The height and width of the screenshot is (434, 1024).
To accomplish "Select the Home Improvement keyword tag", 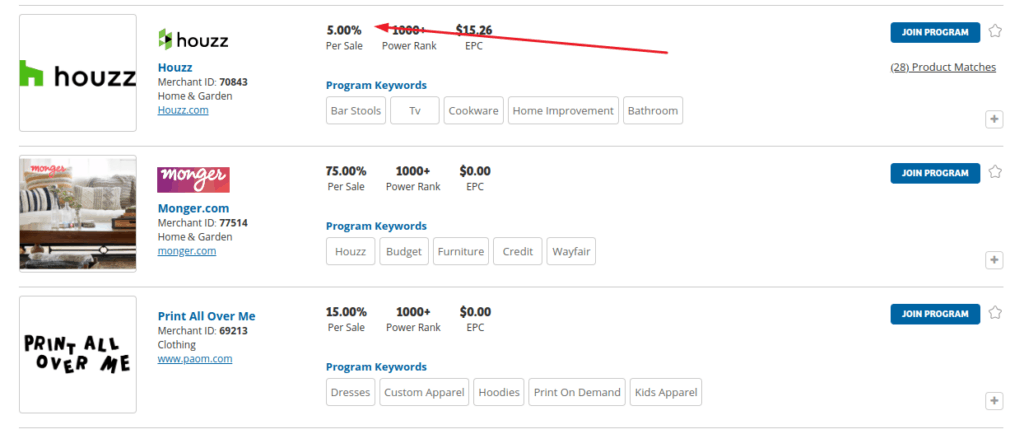I will (563, 110).
